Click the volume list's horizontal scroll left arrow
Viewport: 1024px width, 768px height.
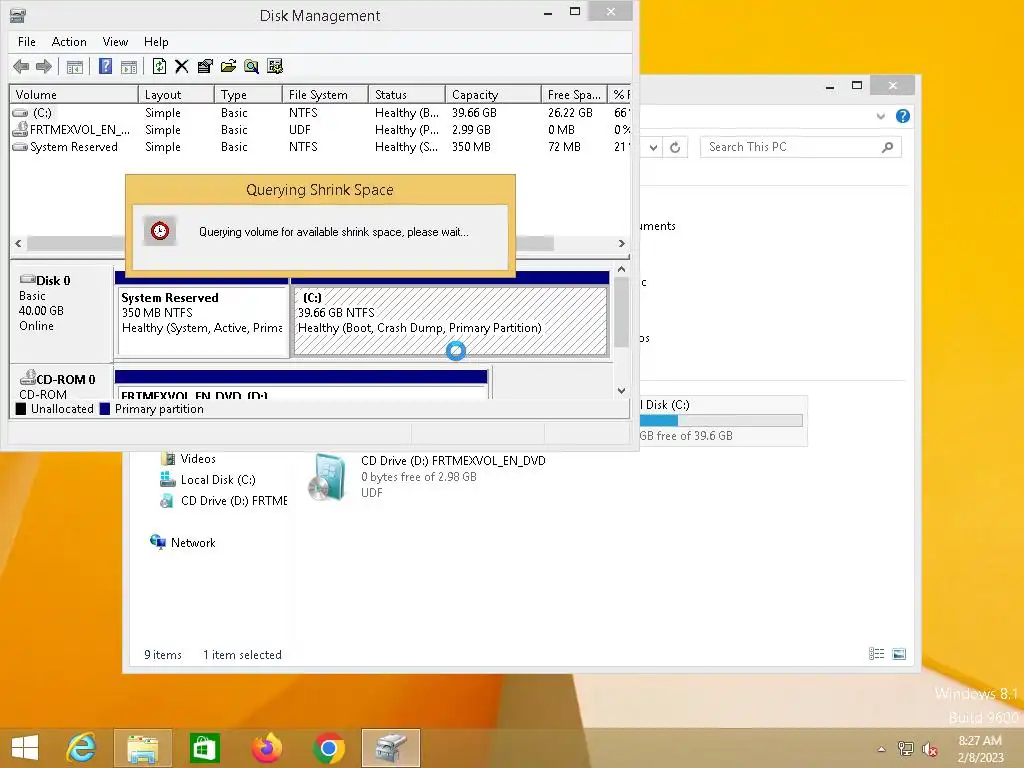click(18, 244)
